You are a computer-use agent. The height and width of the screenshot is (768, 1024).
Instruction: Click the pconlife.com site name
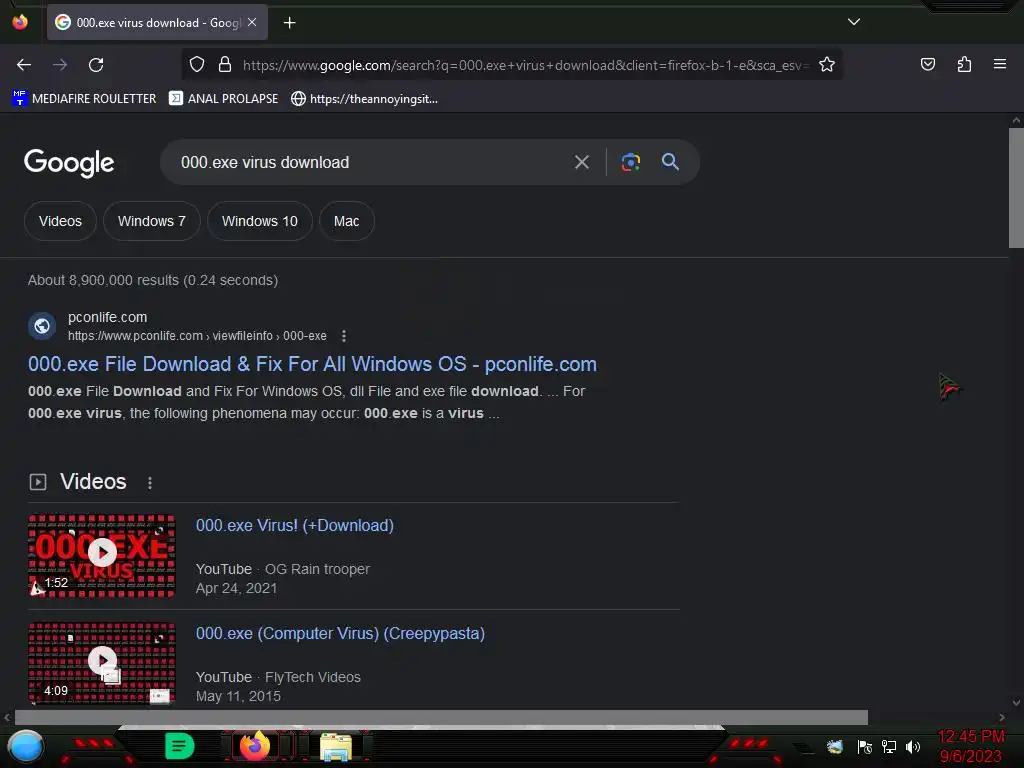click(108, 317)
